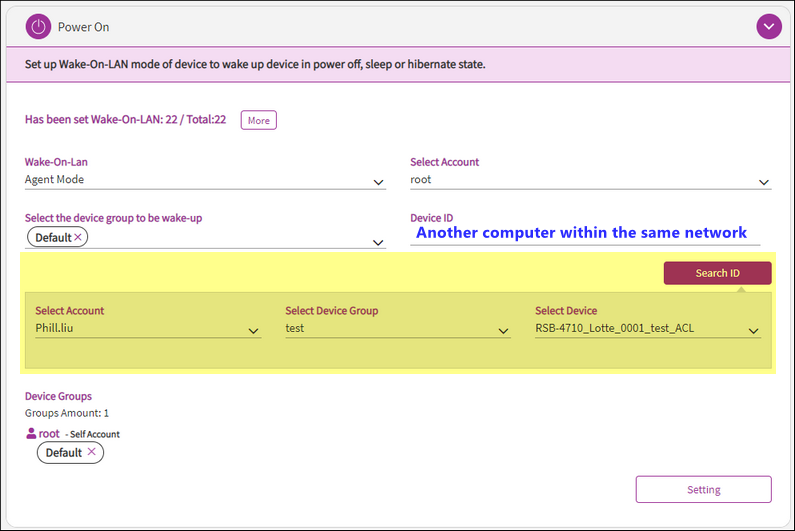Click the Default tag in wake-up selector
The image size is (795, 531).
[x=53, y=238]
